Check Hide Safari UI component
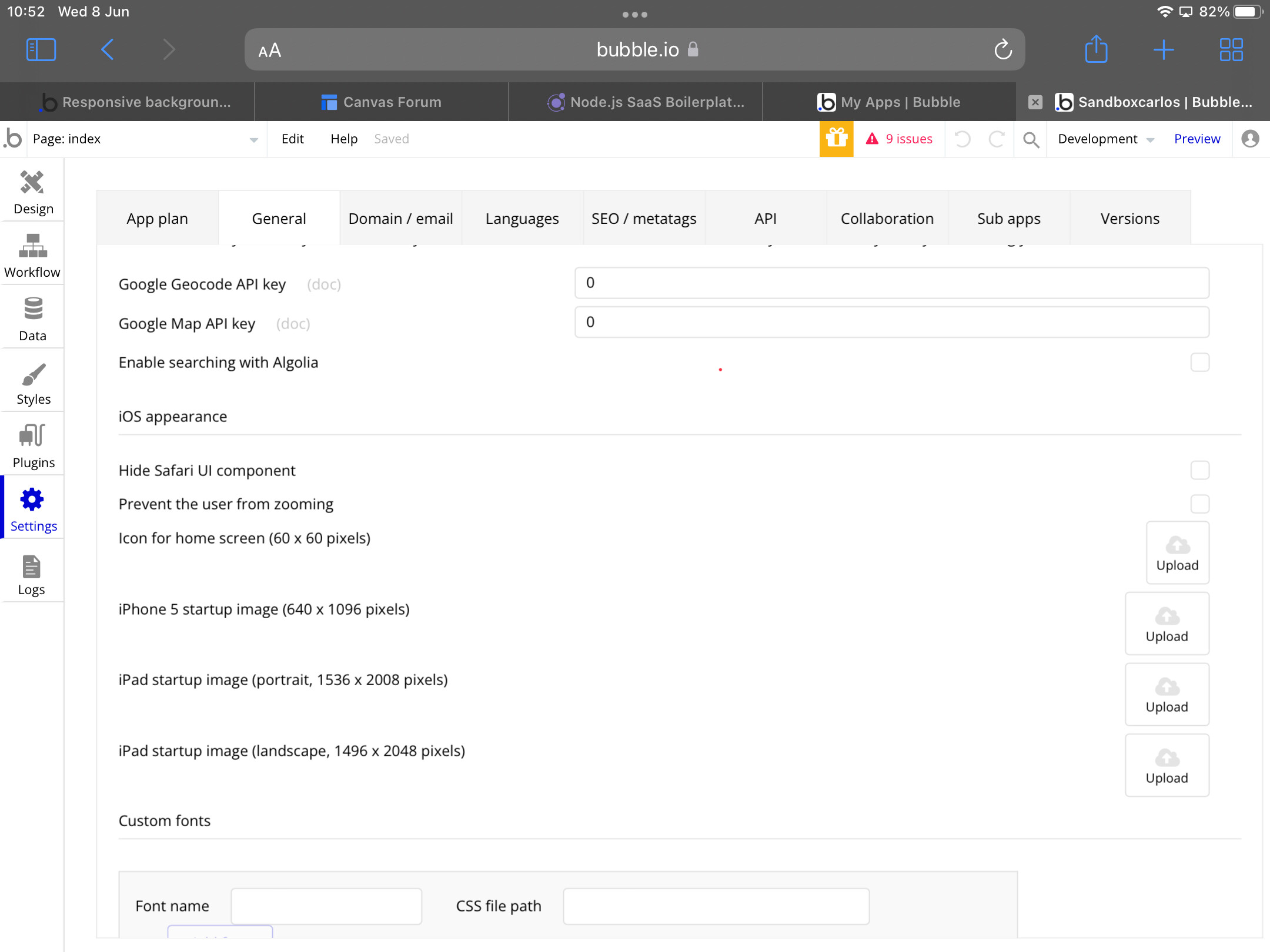The width and height of the screenshot is (1270, 952). point(1200,470)
